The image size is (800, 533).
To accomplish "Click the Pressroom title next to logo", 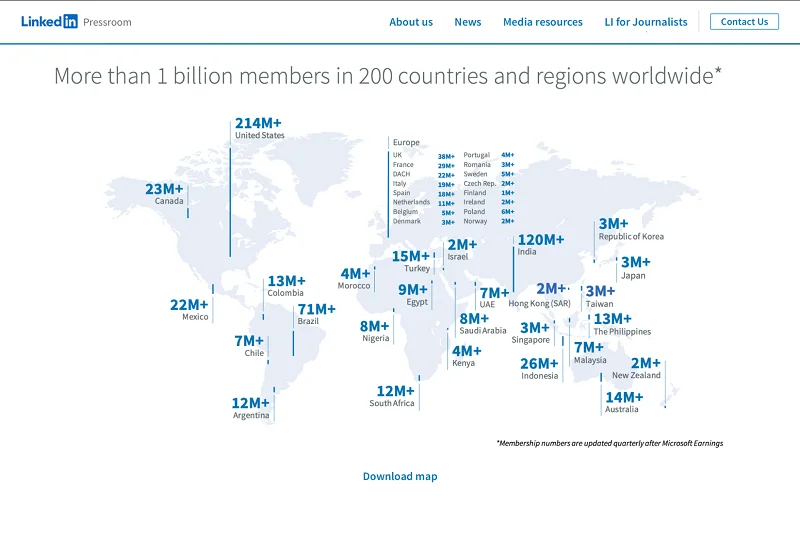I will click(x=107, y=22).
